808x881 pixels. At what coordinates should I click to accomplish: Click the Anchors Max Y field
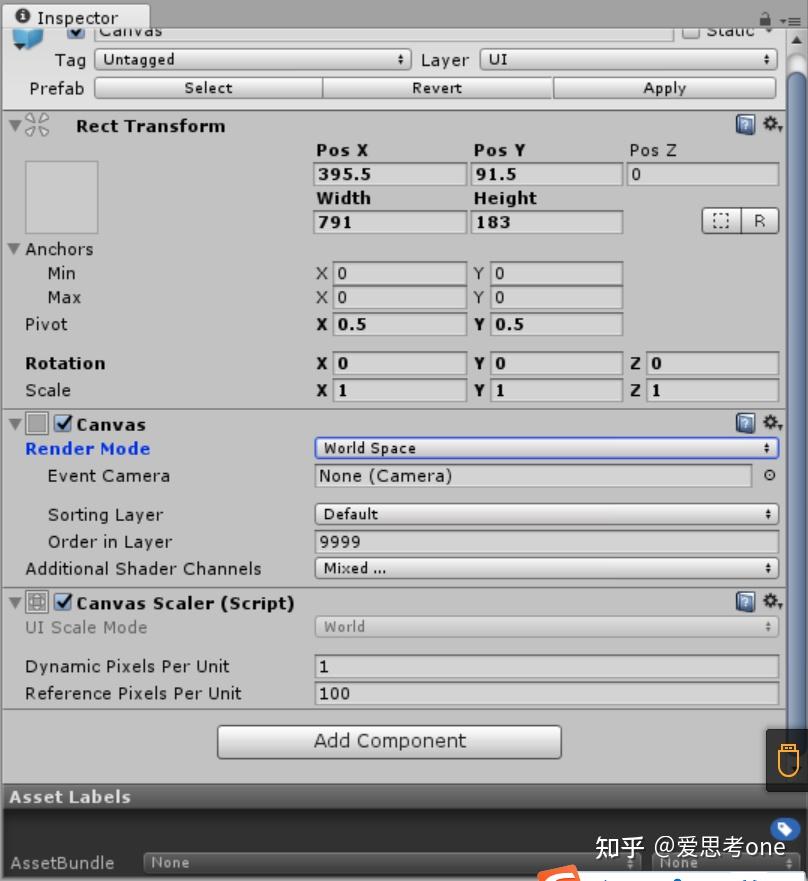556,297
